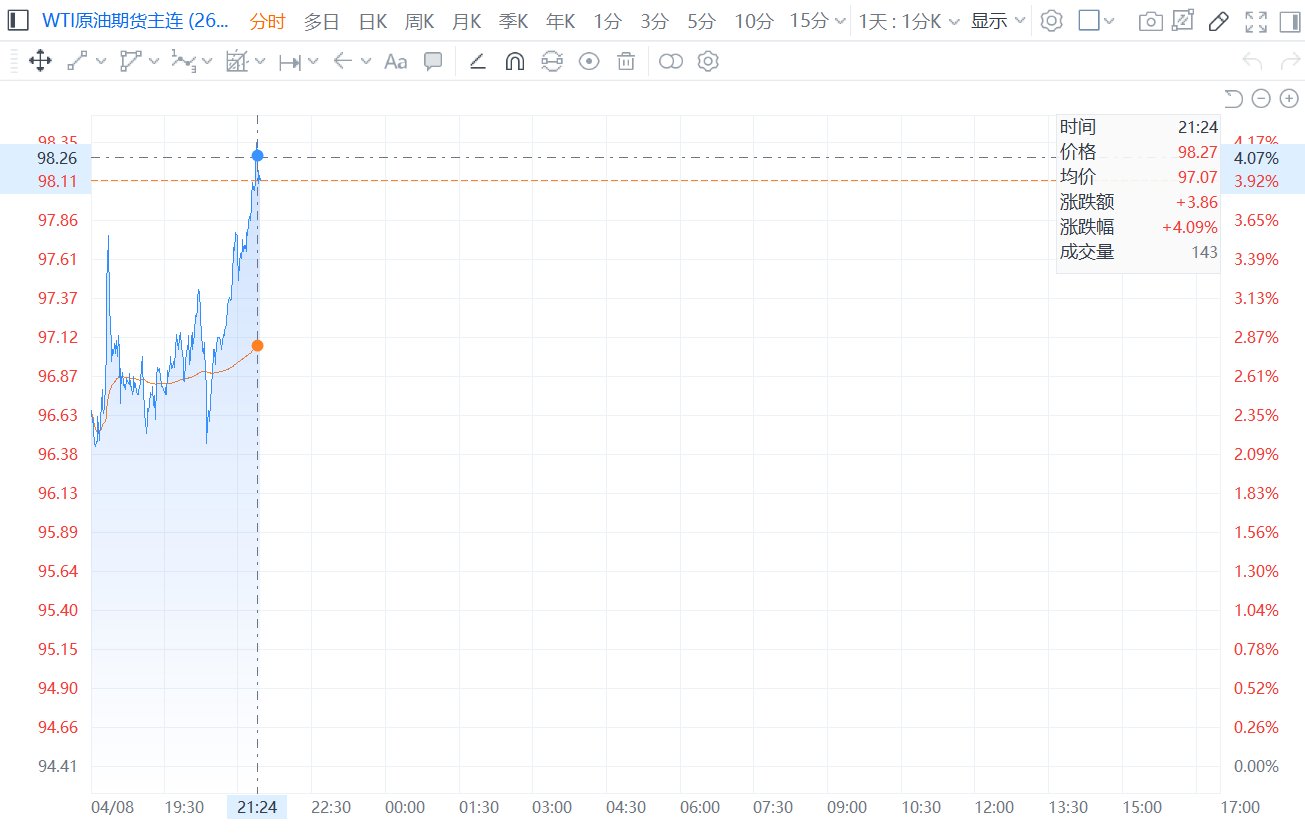
Task: Toggle the right sidebar panel icon
Action: click(1288, 21)
